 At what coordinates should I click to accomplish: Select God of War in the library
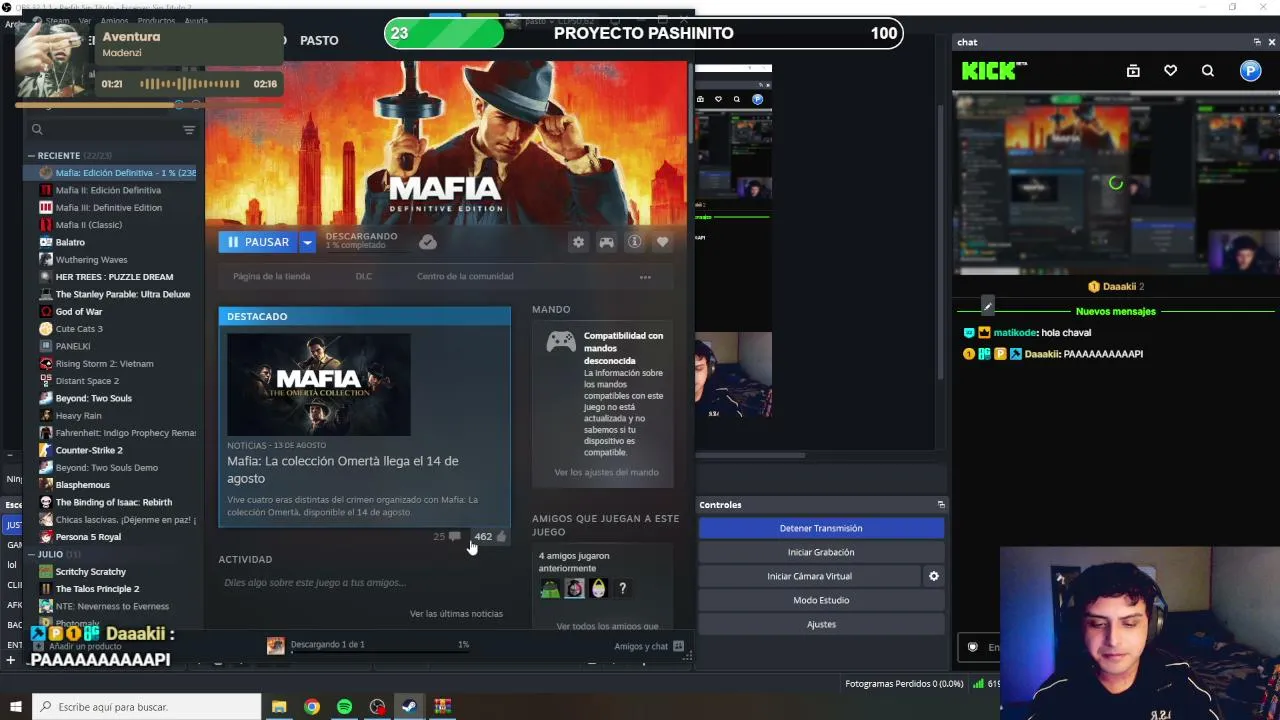79,312
